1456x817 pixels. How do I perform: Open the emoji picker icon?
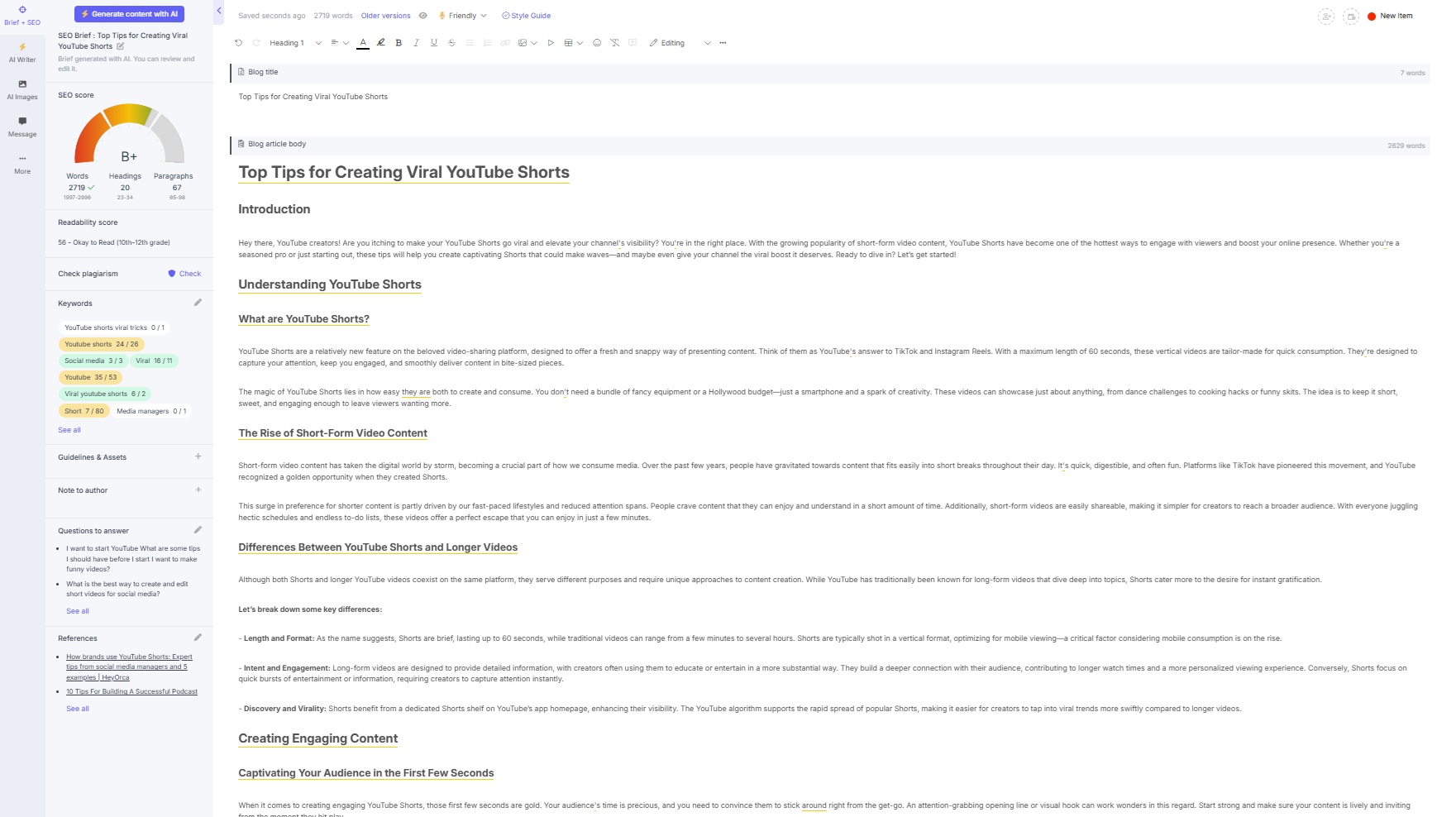point(597,43)
